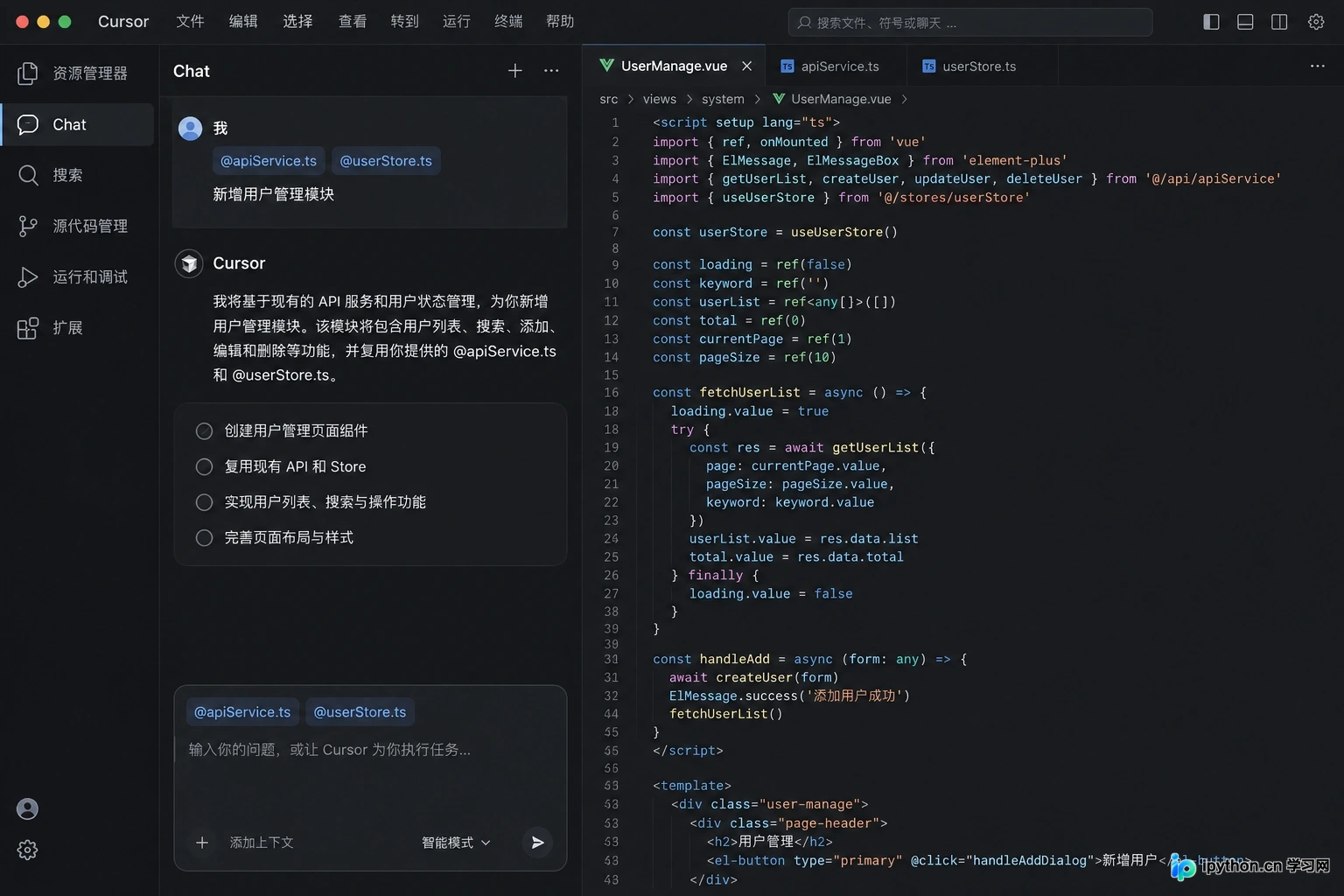Open settings gear in the title bar

(1316, 22)
